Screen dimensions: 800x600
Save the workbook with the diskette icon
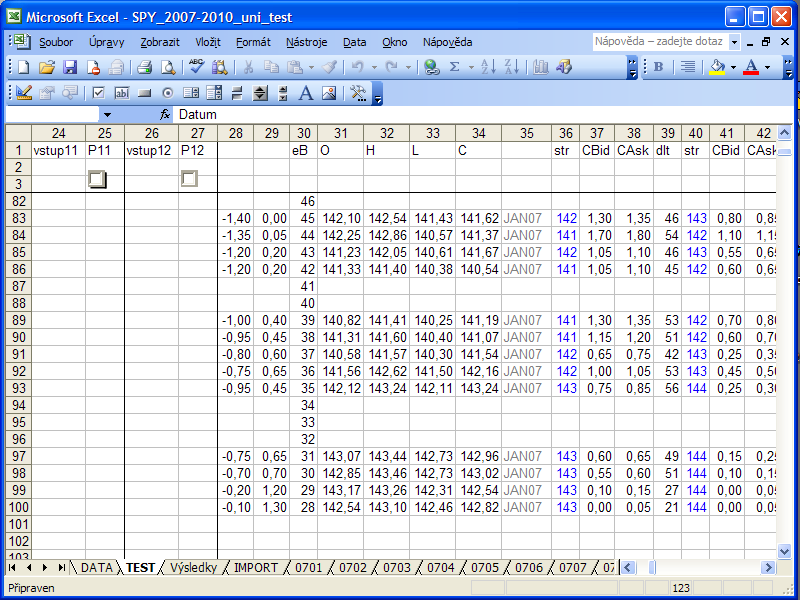(70, 67)
